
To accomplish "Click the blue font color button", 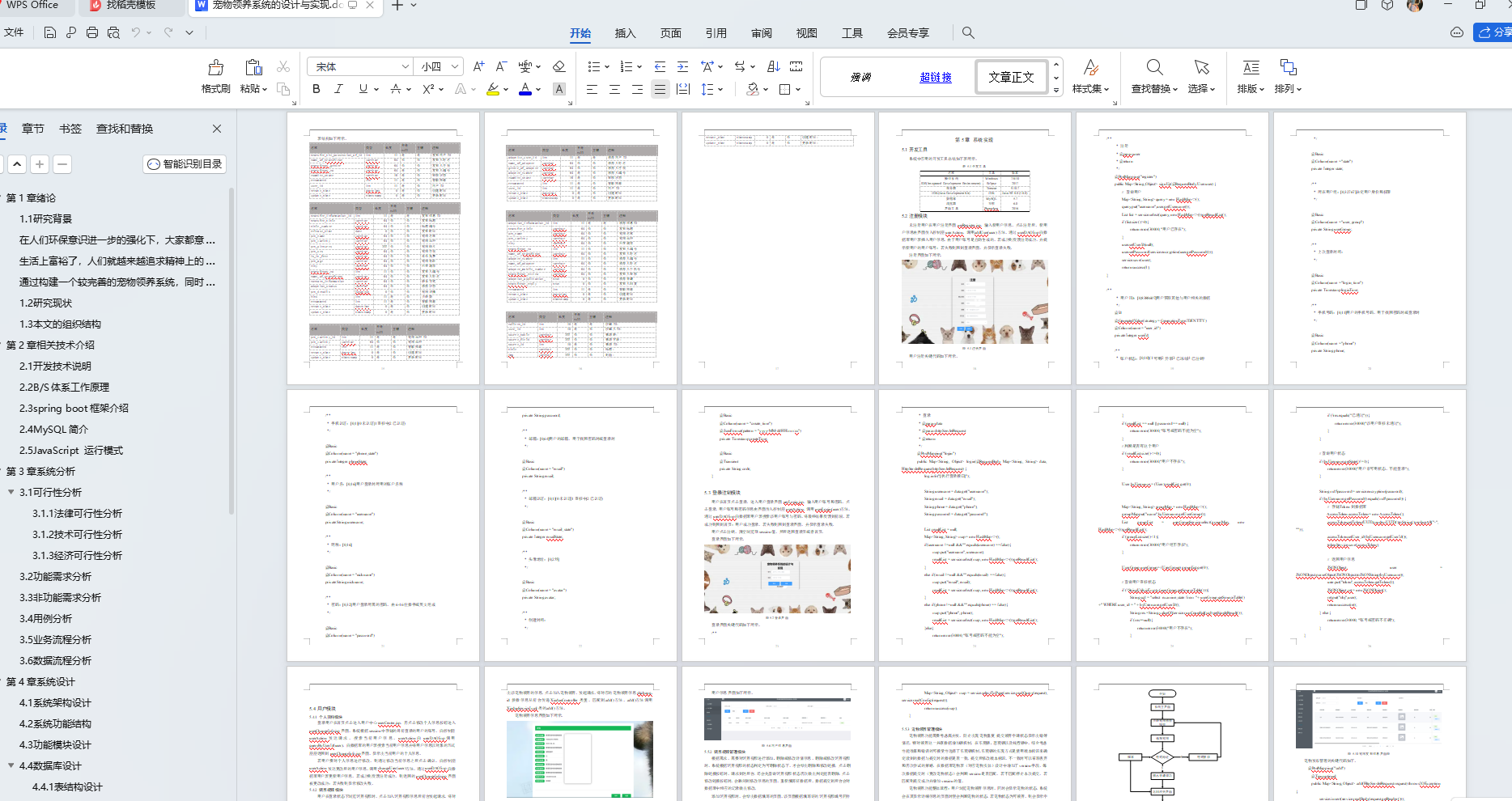I will pyautogui.click(x=525, y=89).
